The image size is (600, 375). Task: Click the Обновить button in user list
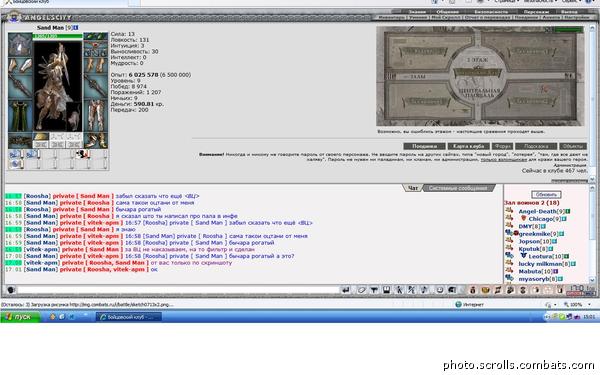546,195
